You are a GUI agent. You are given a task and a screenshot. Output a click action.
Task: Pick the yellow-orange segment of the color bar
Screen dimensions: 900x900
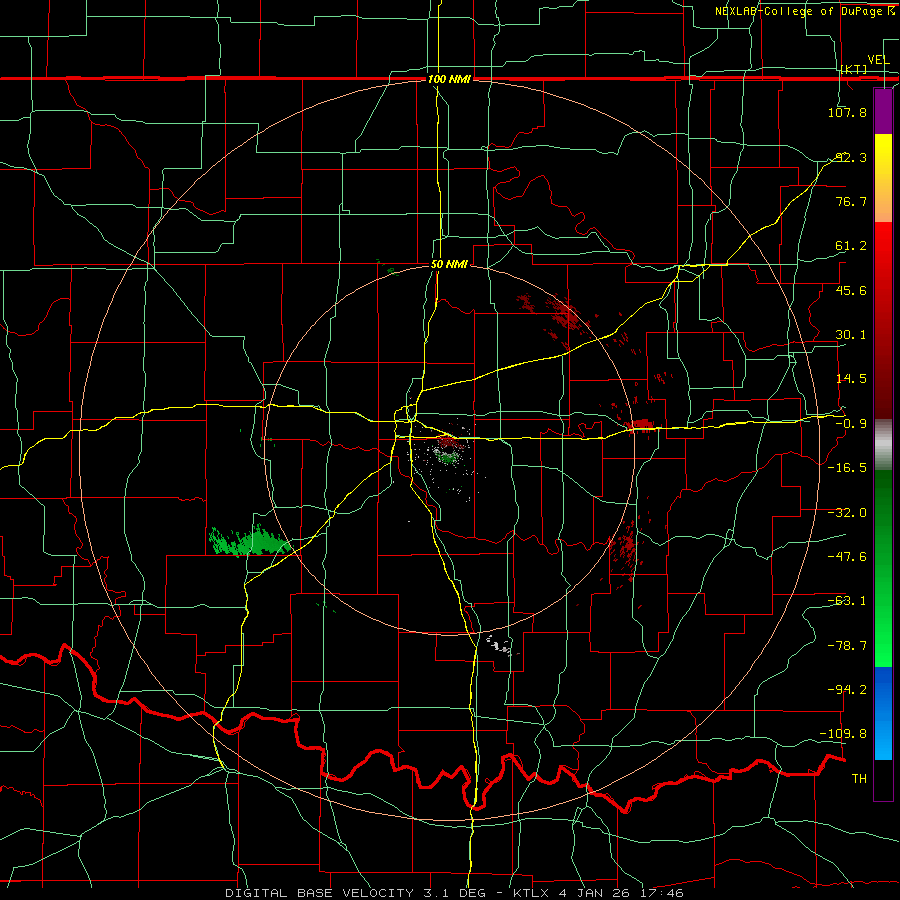click(x=883, y=178)
